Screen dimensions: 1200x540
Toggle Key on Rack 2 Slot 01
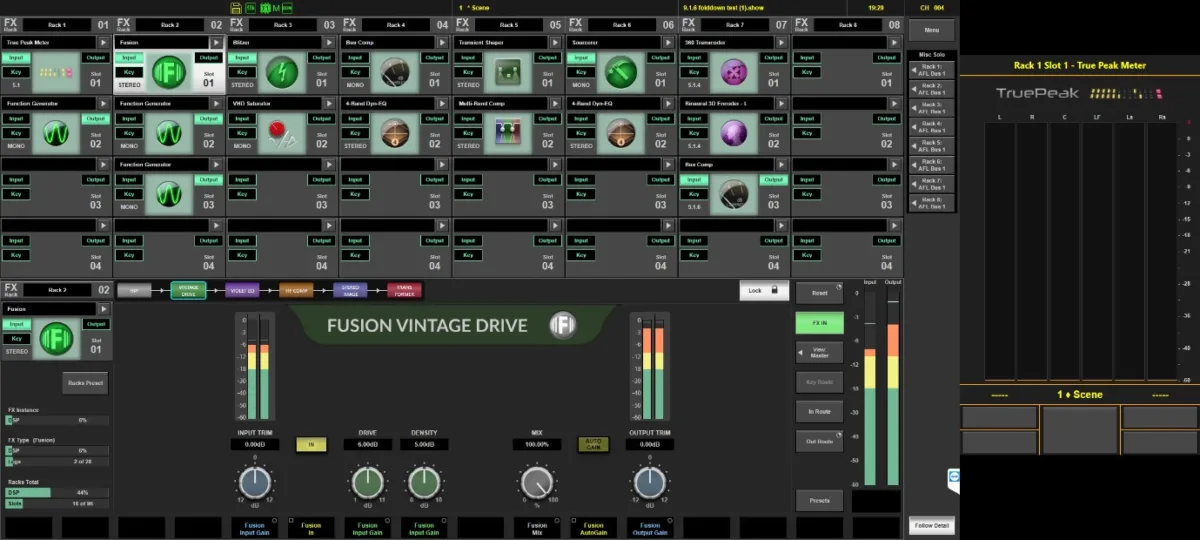(130, 73)
